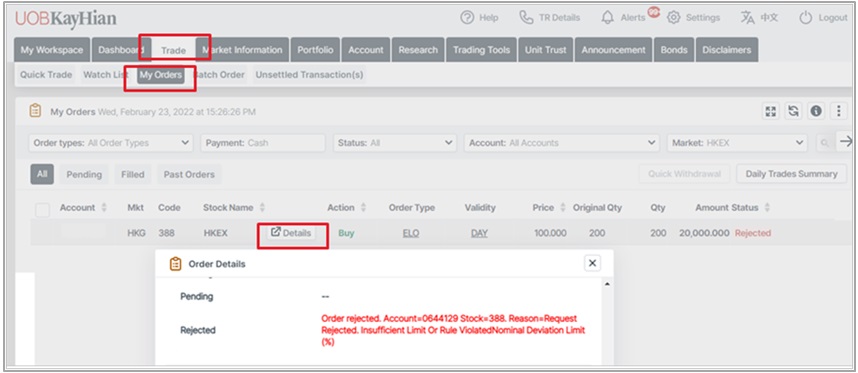Open the Settings gear icon
Viewport: 858px width, 373px height.
tap(674, 18)
